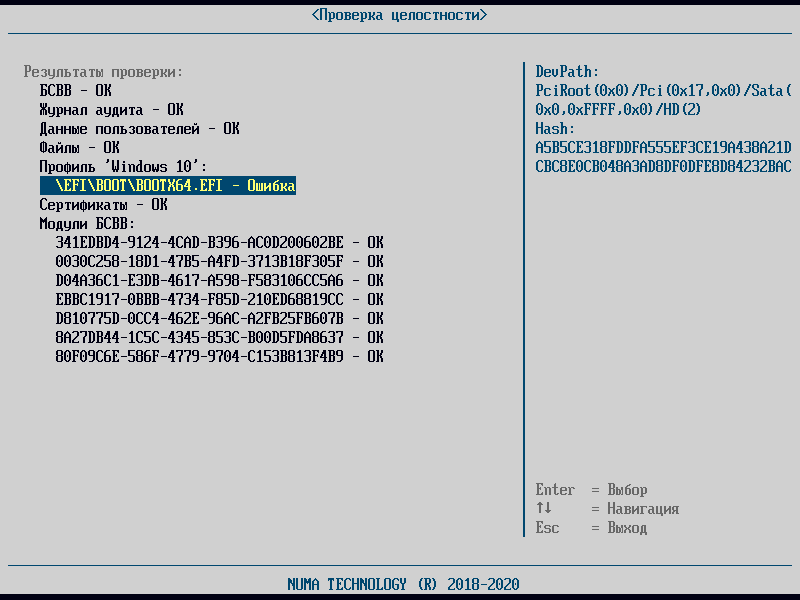
Task: Click the Esc = Выход exit hint
Action: pos(591,528)
